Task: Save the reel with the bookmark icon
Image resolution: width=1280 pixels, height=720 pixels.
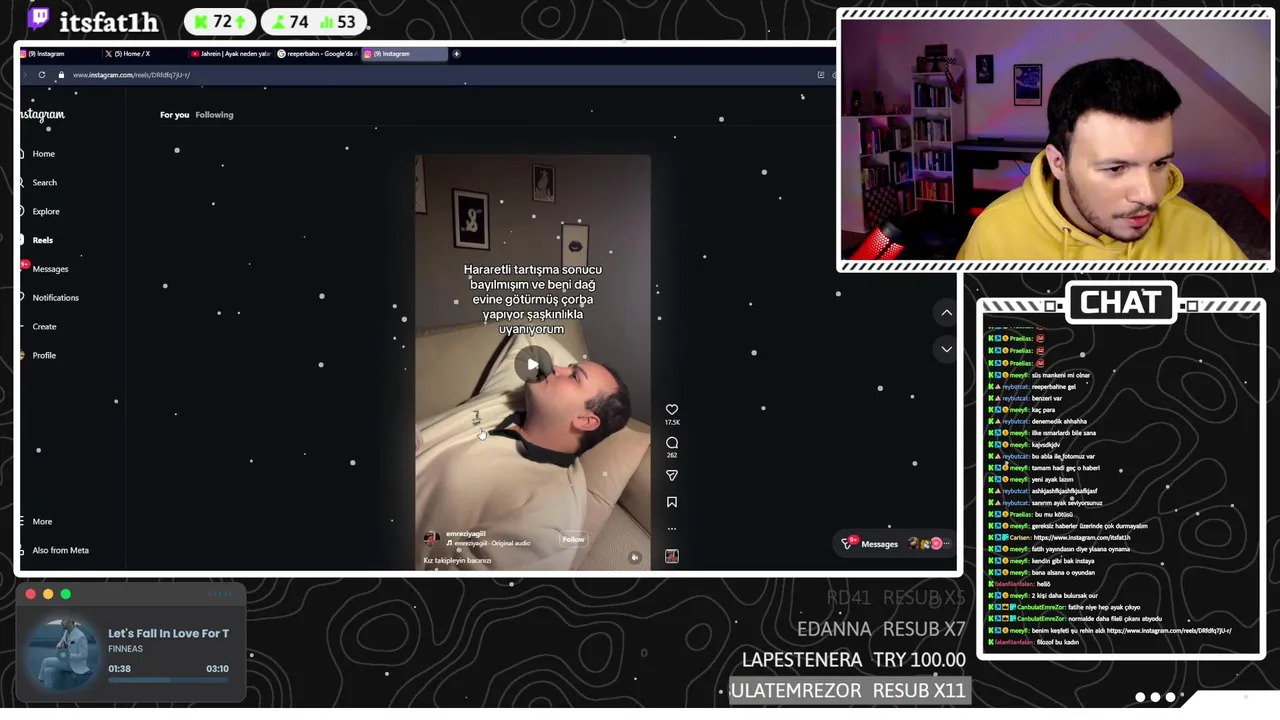Action: pos(672,502)
